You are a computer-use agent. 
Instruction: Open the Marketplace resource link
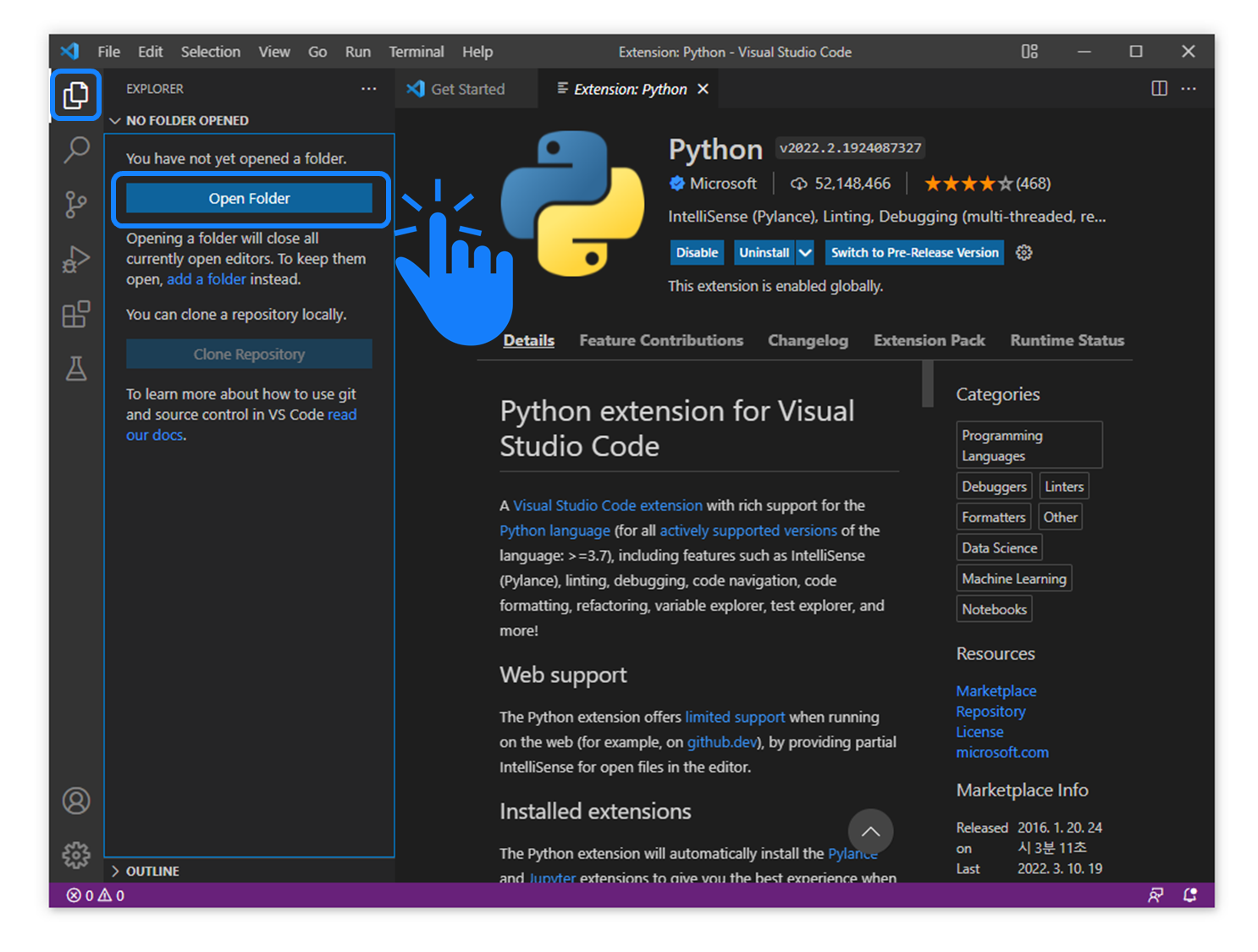[996, 691]
